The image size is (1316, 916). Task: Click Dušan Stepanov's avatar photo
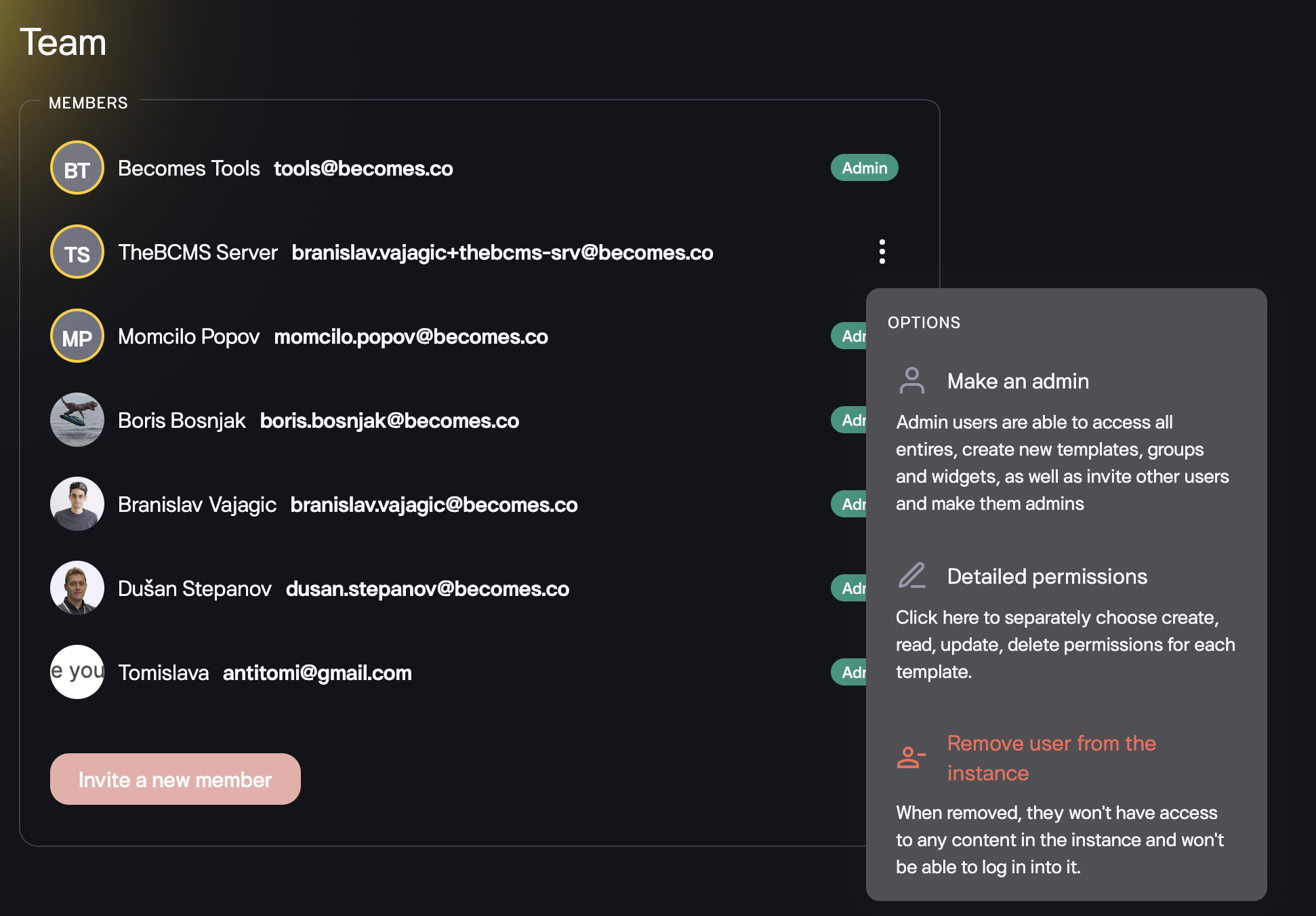click(77, 589)
